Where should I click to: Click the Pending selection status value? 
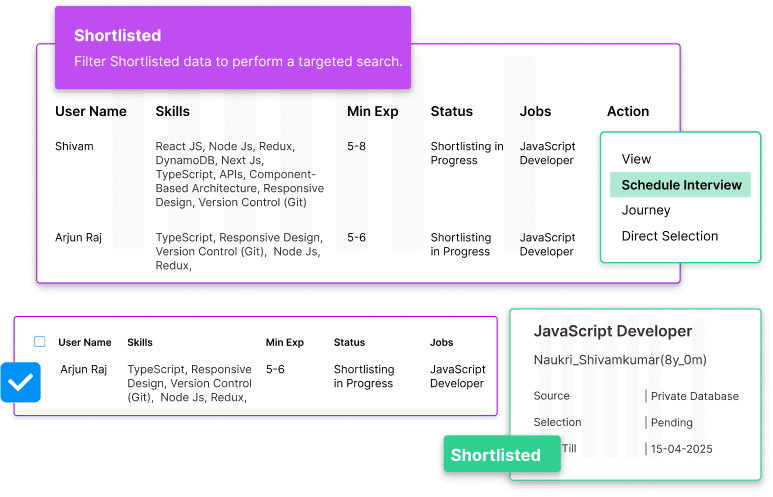pos(672,422)
